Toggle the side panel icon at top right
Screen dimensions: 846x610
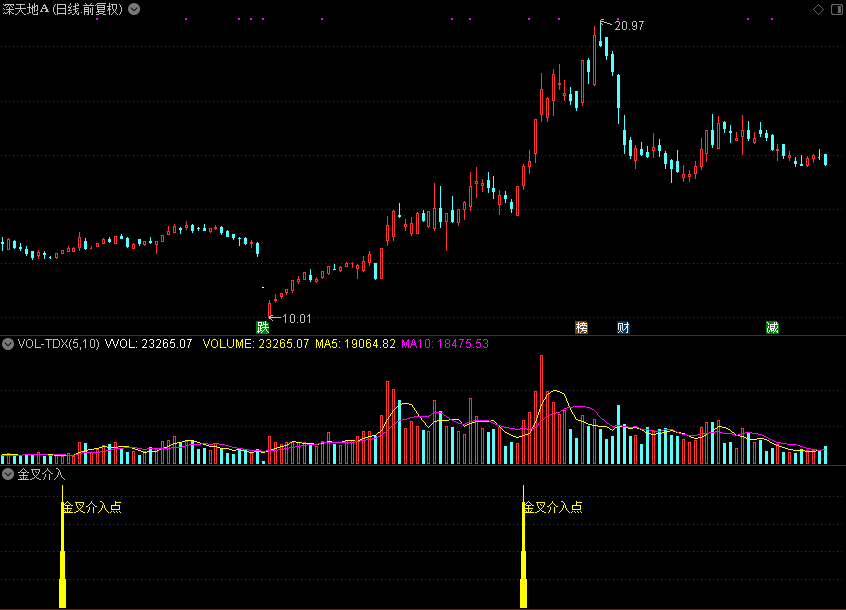[x=837, y=9]
